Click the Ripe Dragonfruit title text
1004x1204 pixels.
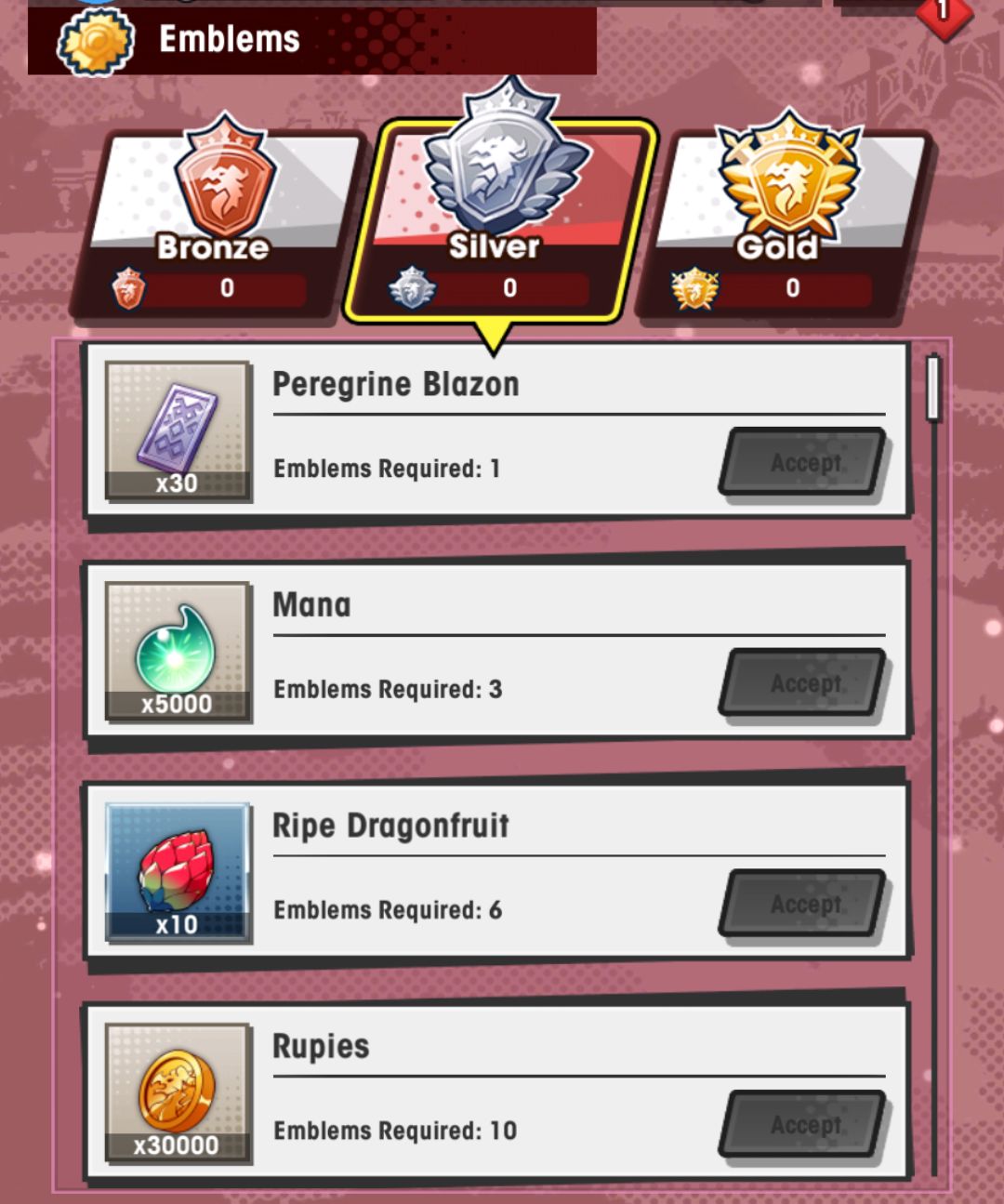[x=390, y=826]
